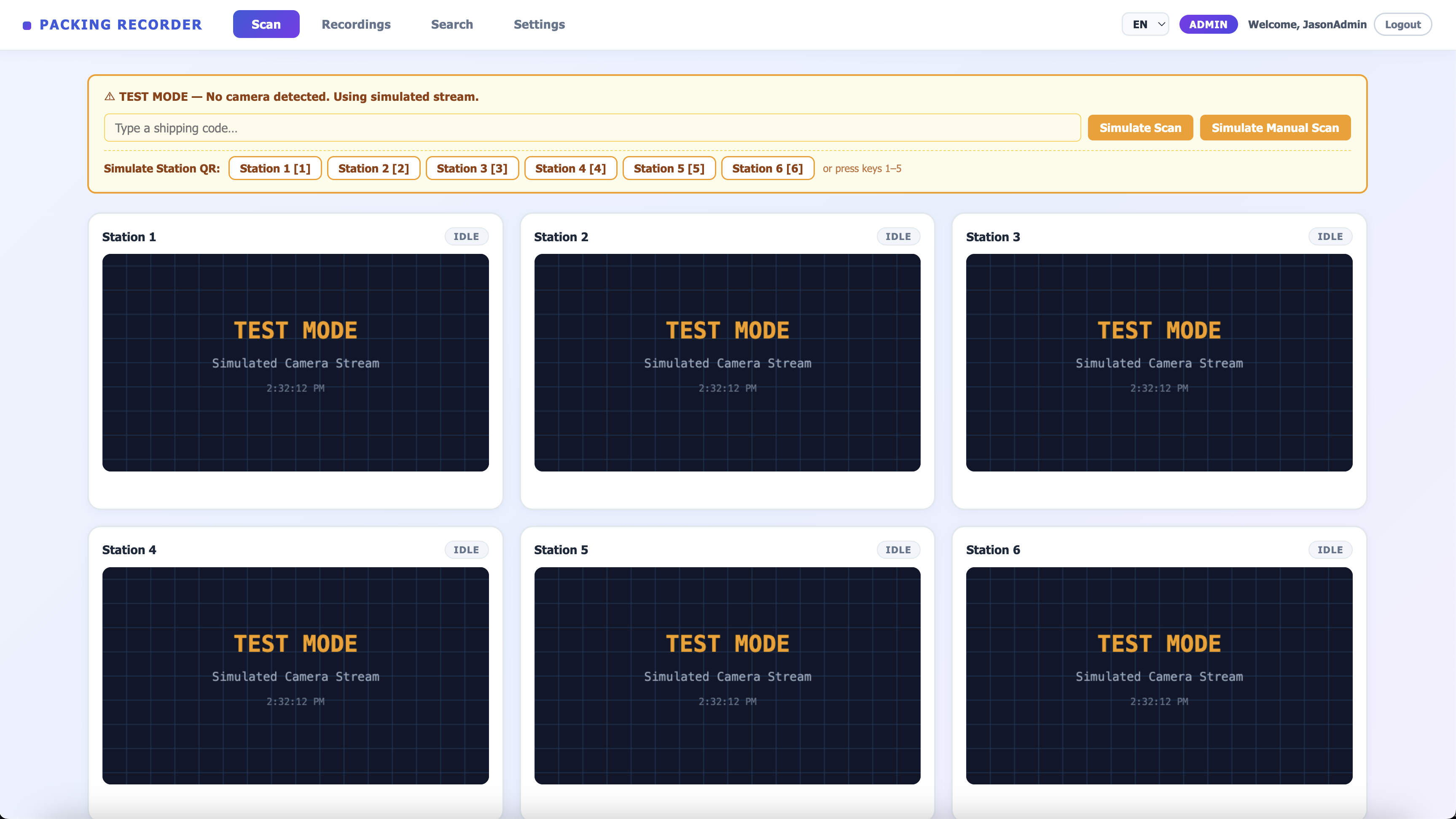
Task: Simulate QR for Station 6 [6]
Action: point(768,169)
